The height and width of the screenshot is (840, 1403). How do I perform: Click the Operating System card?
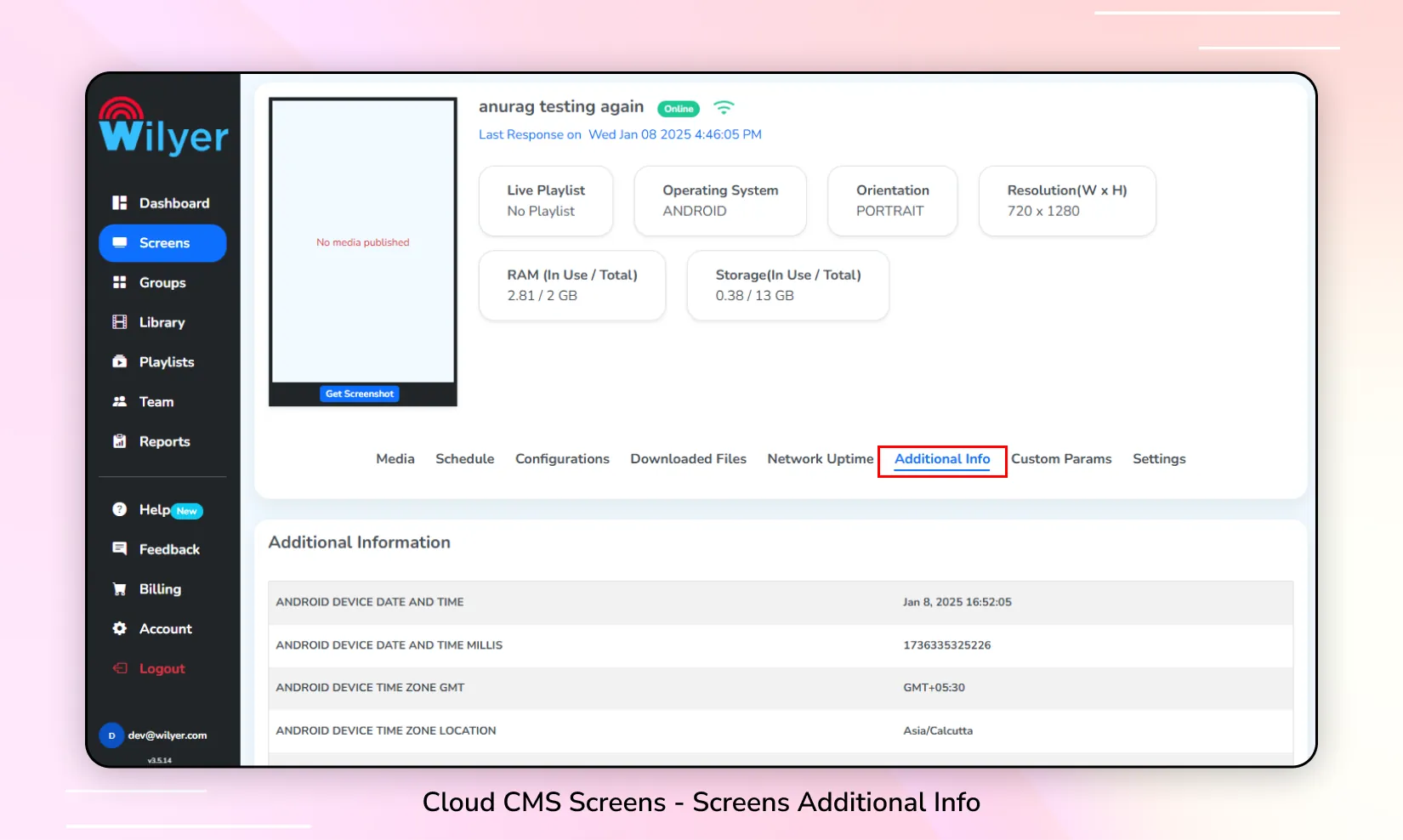tap(720, 201)
